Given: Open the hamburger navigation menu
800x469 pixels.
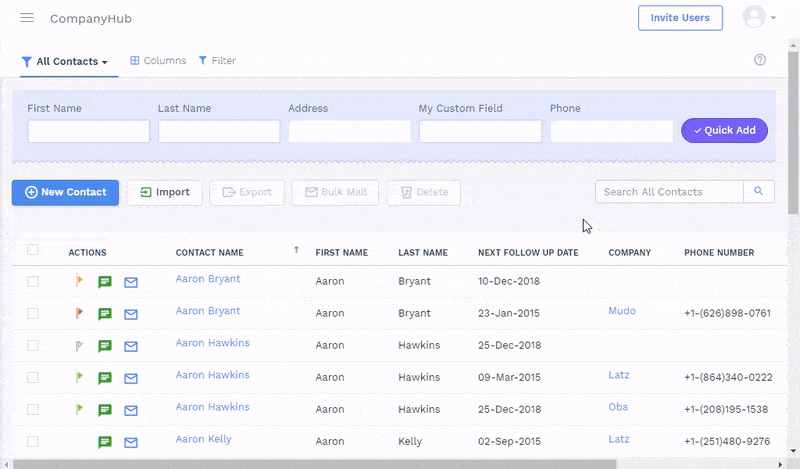Looking at the screenshot, I should click(x=27, y=18).
